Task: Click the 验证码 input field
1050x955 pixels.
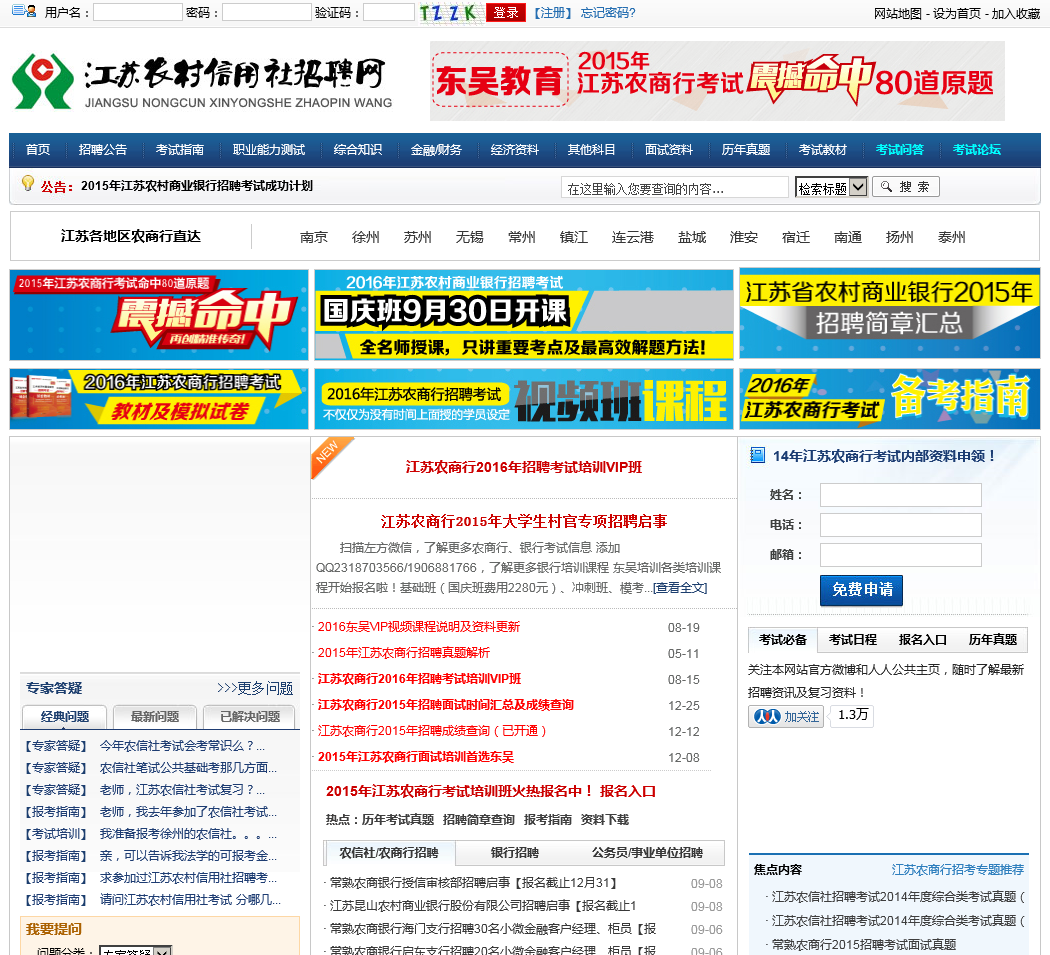Action: 389,12
